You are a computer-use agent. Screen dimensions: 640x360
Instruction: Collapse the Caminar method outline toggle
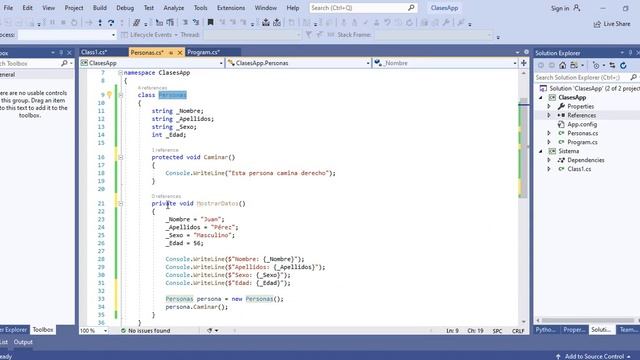click(120, 157)
